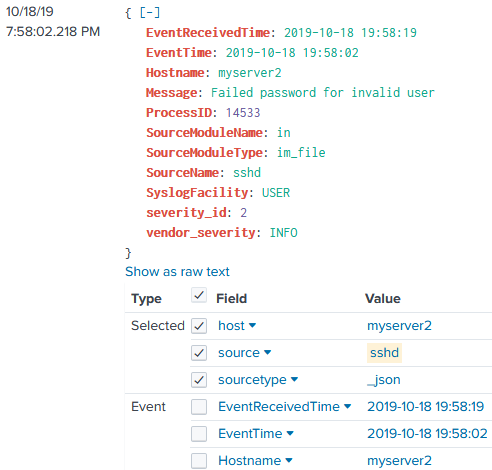Click the Field column header
This screenshot has width=492, height=470.
232,298
